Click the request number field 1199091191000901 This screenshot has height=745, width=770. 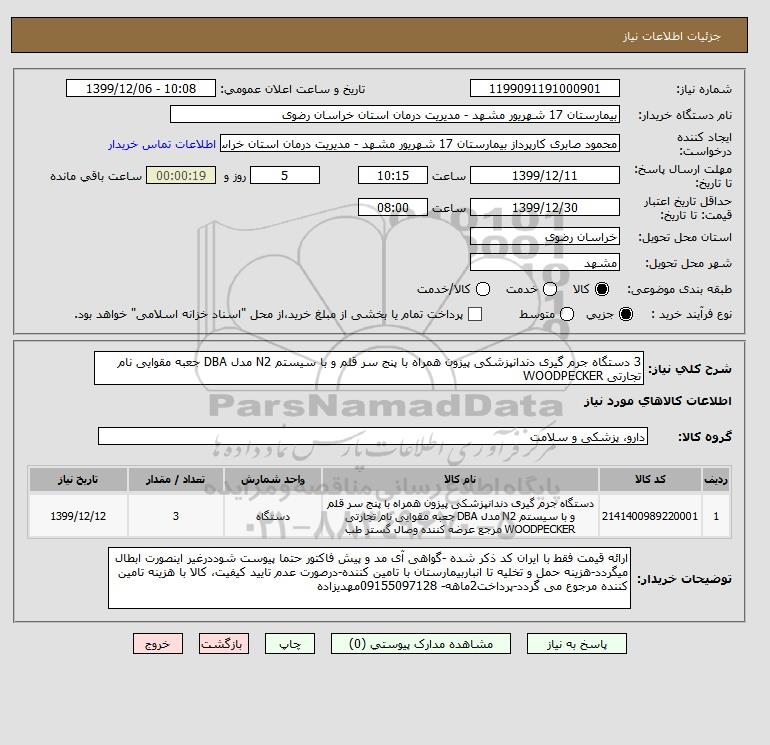click(x=545, y=88)
